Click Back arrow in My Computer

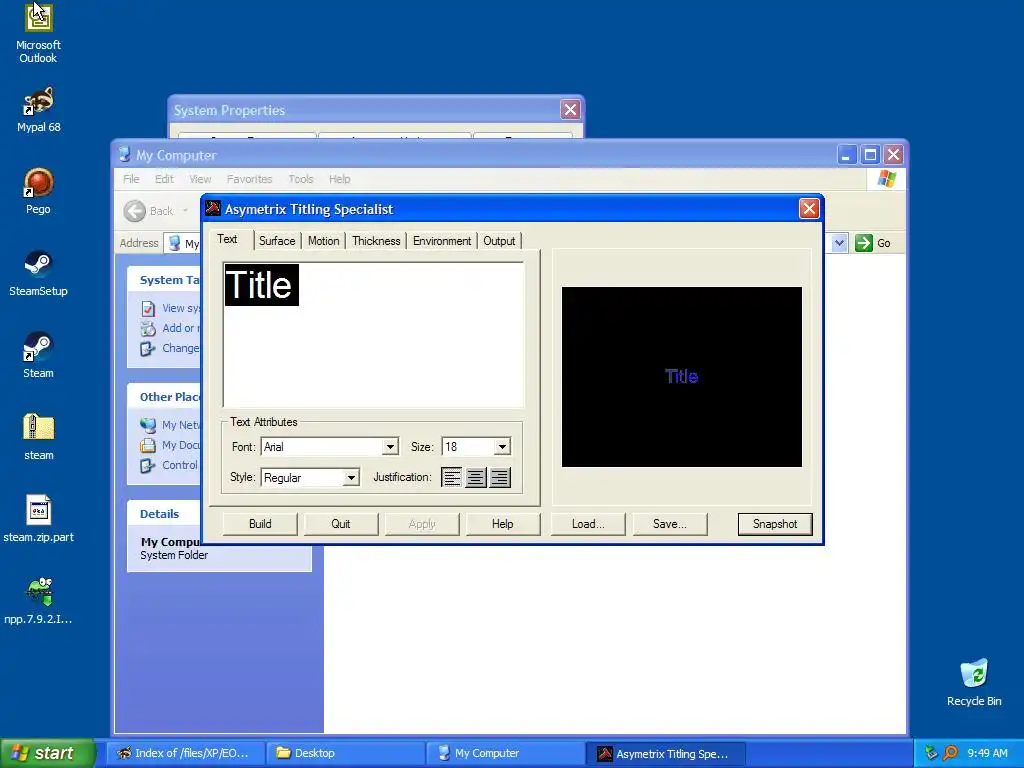coord(135,211)
